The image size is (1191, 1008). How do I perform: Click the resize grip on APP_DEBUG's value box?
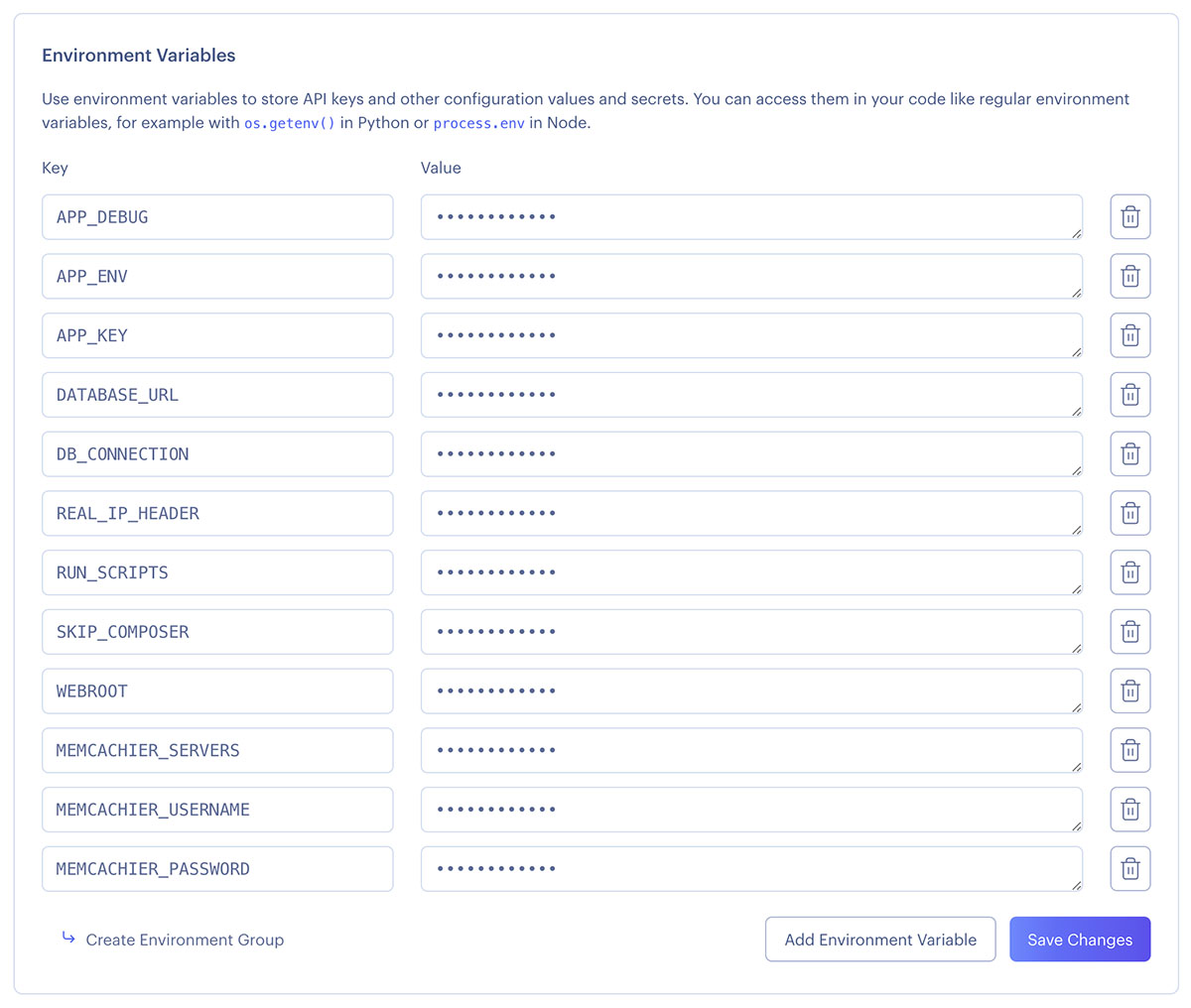tap(1078, 233)
